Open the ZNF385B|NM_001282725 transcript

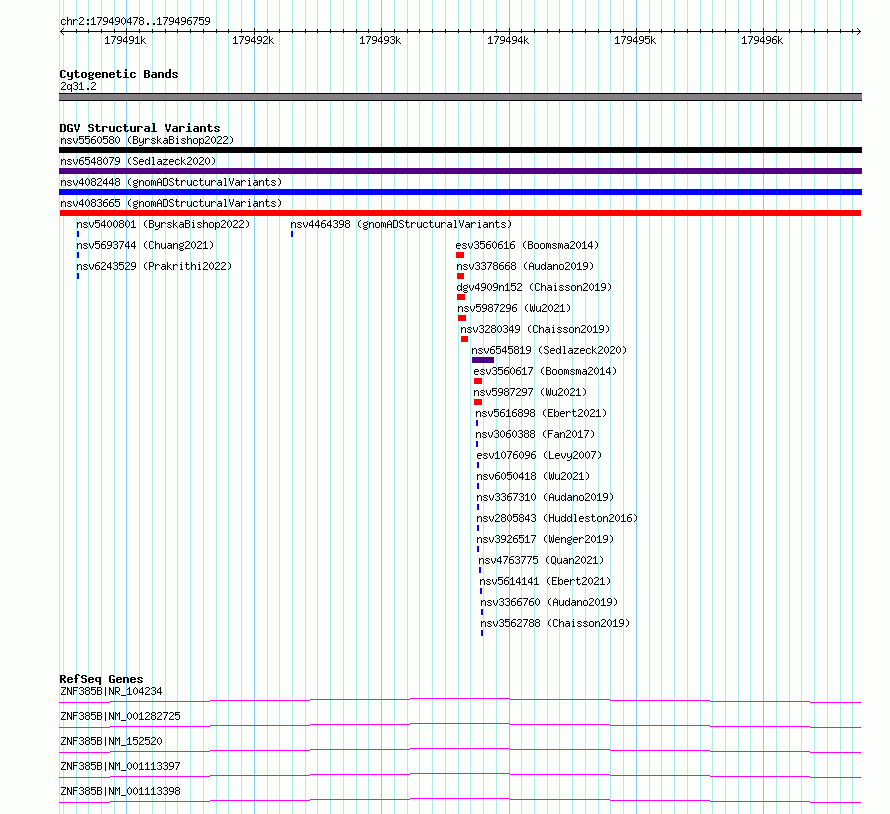pyautogui.click(x=120, y=716)
